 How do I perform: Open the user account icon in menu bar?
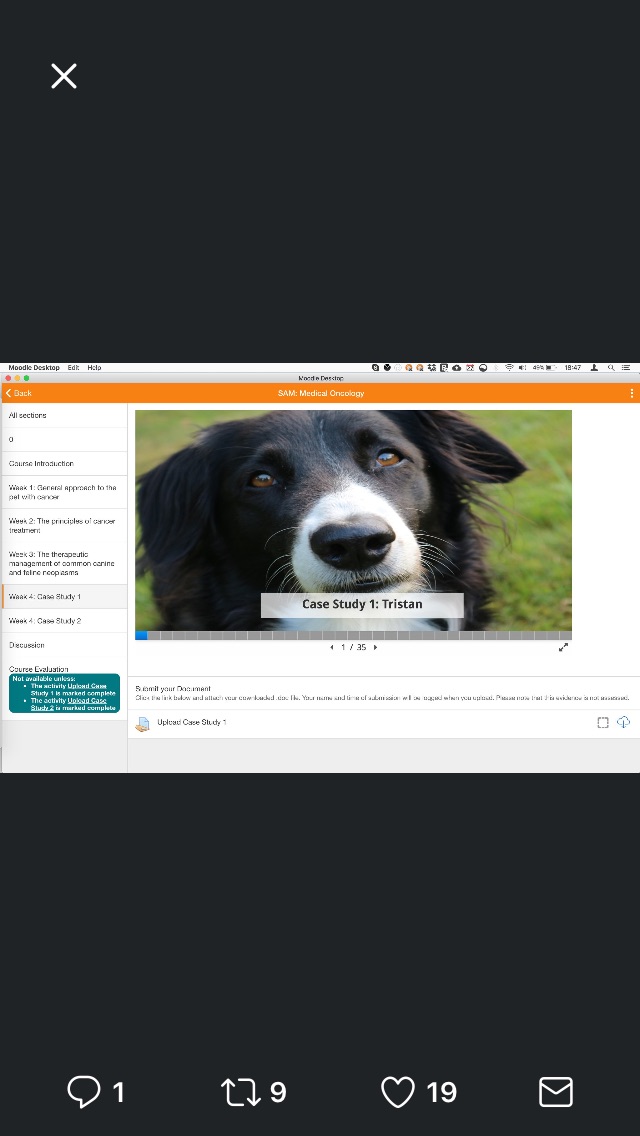[594, 367]
